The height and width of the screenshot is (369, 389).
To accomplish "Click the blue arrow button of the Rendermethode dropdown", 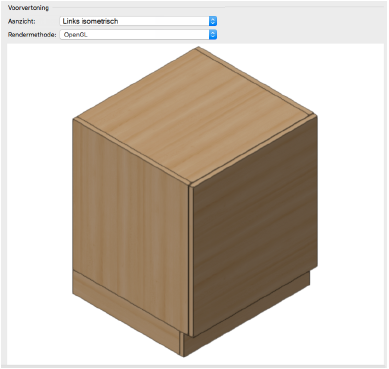I will click(x=213, y=34).
